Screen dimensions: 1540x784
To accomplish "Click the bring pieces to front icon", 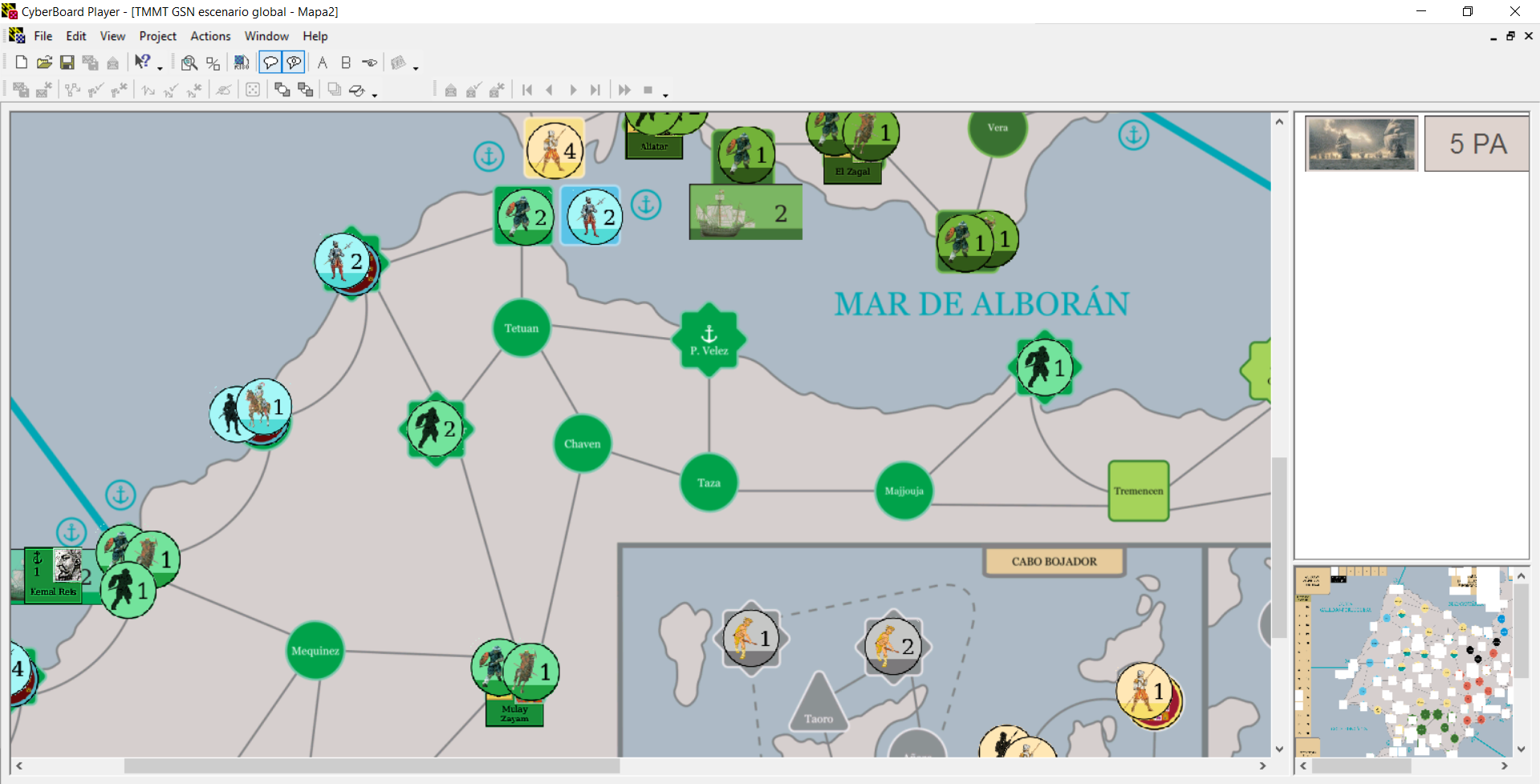I will click(x=282, y=90).
